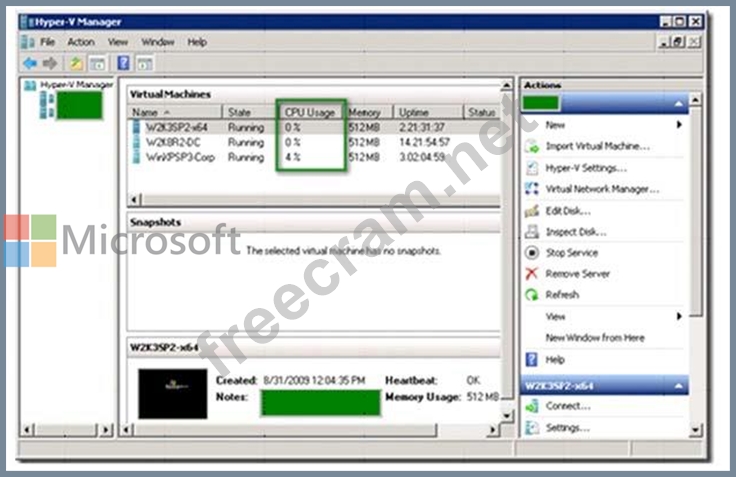The height and width of the screenshot is (477, 736).
Task: Click the Stop Service icon
Action: pyautogui.click(x=532, y=253)
